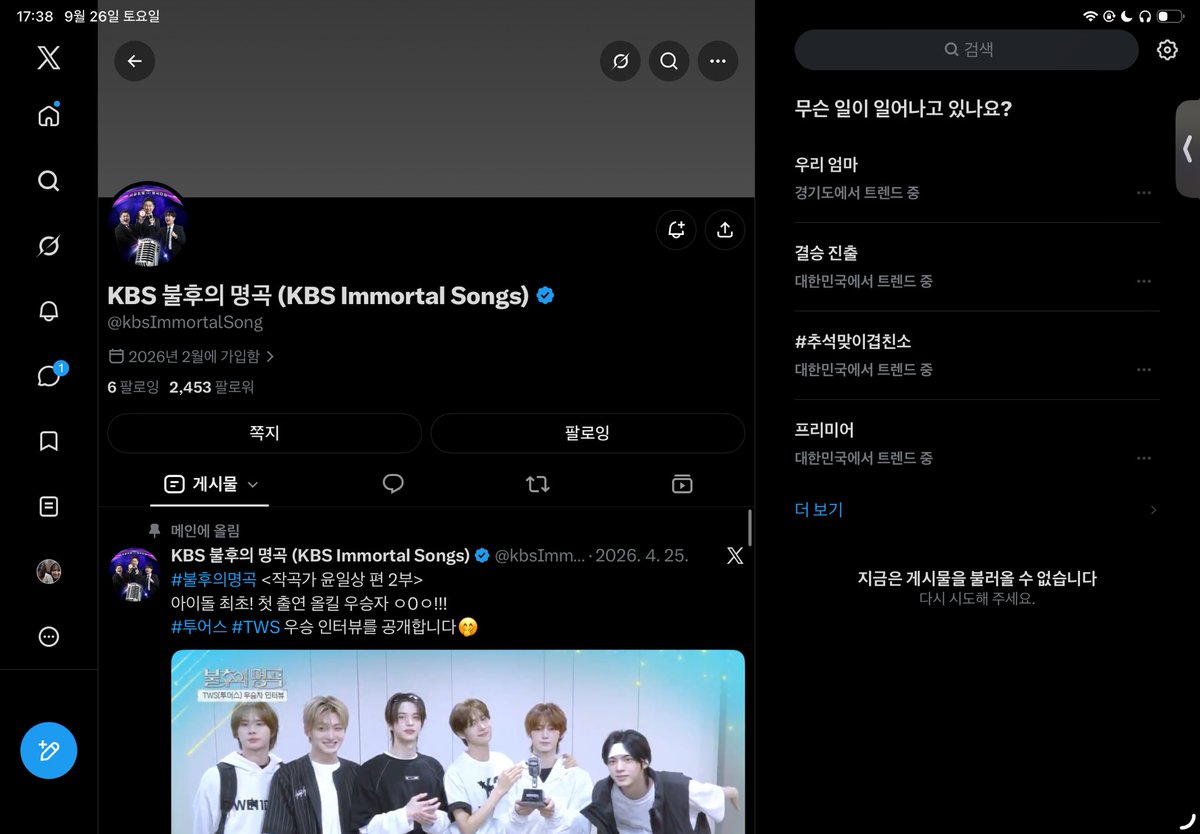Open the KBS Immortal Songs profile picture
1200x834 pixels.
pyautogui.click(x=148, y=226)
